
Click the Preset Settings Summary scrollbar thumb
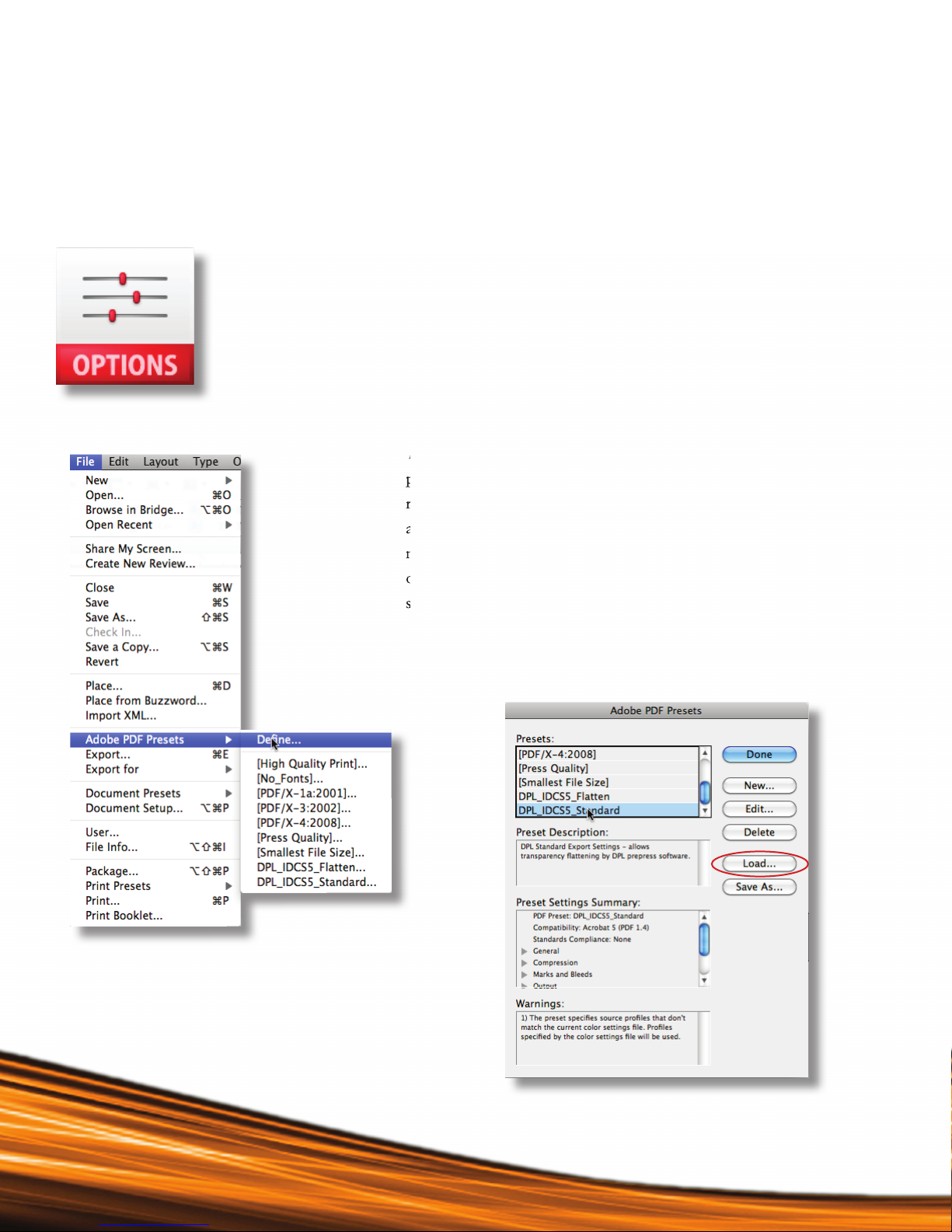tap(705, 939)
